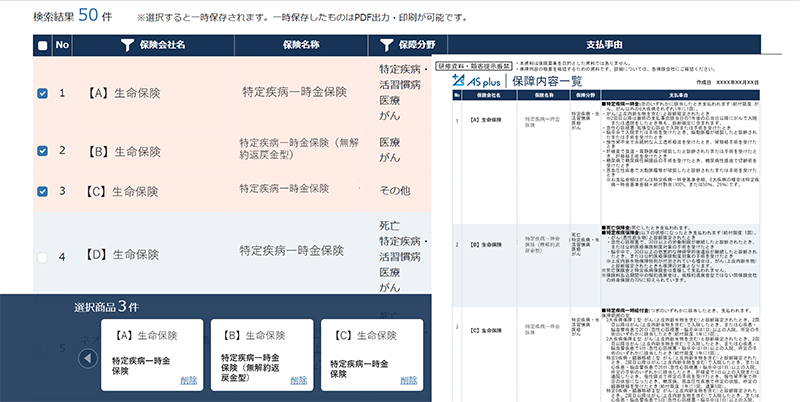Screen dimensions: 800x402
Task: Uncheck the checkbox for row 1
Action: click(x=41, y=93)
